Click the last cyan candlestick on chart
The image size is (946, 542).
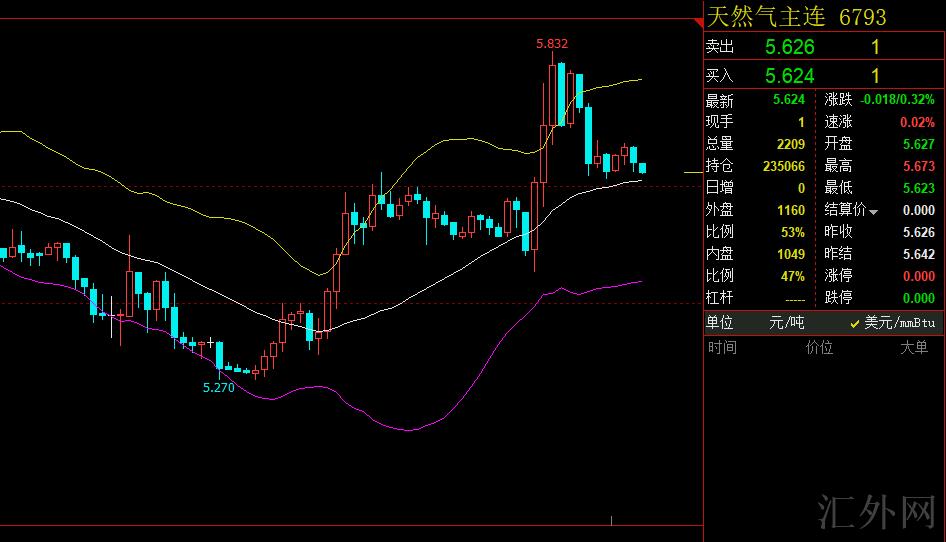(642, 168)
